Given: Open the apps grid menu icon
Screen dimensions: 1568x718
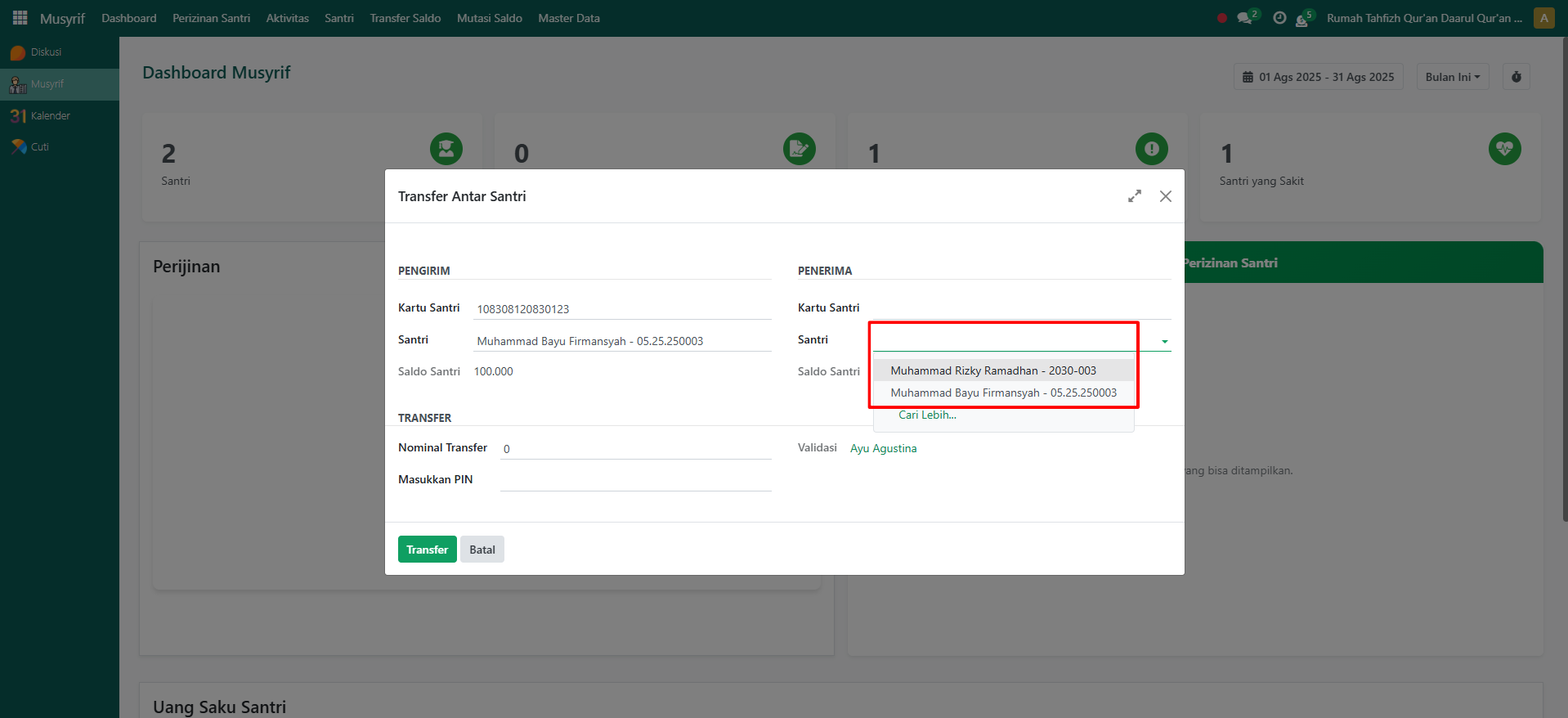Looking at the screenshot, I should [20, 18].
